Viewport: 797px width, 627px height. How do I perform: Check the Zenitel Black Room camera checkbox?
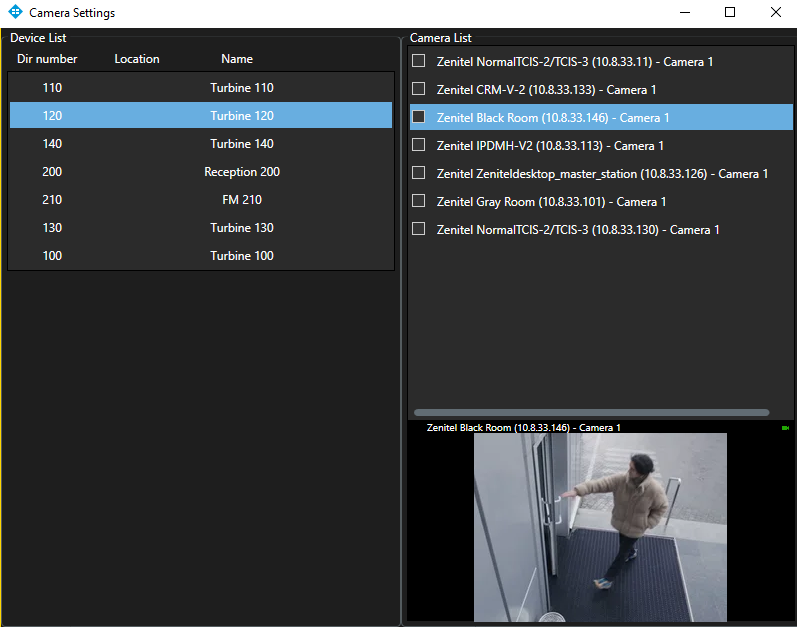(419, 117)
